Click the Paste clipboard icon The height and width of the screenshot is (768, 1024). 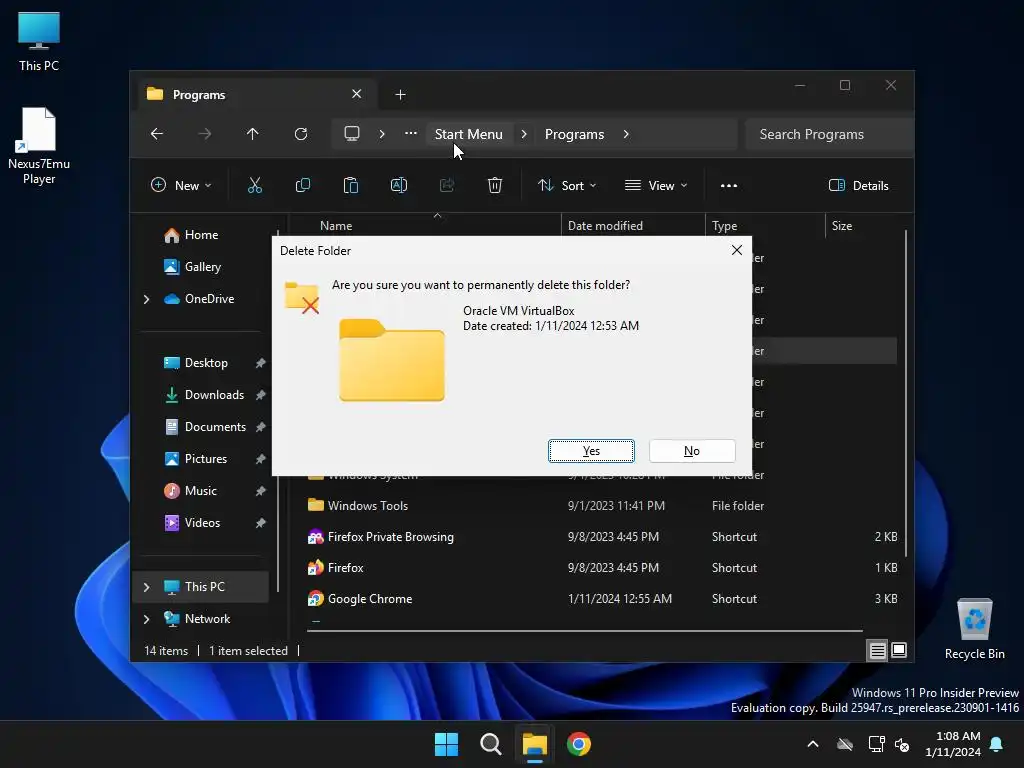coord(351,185)
